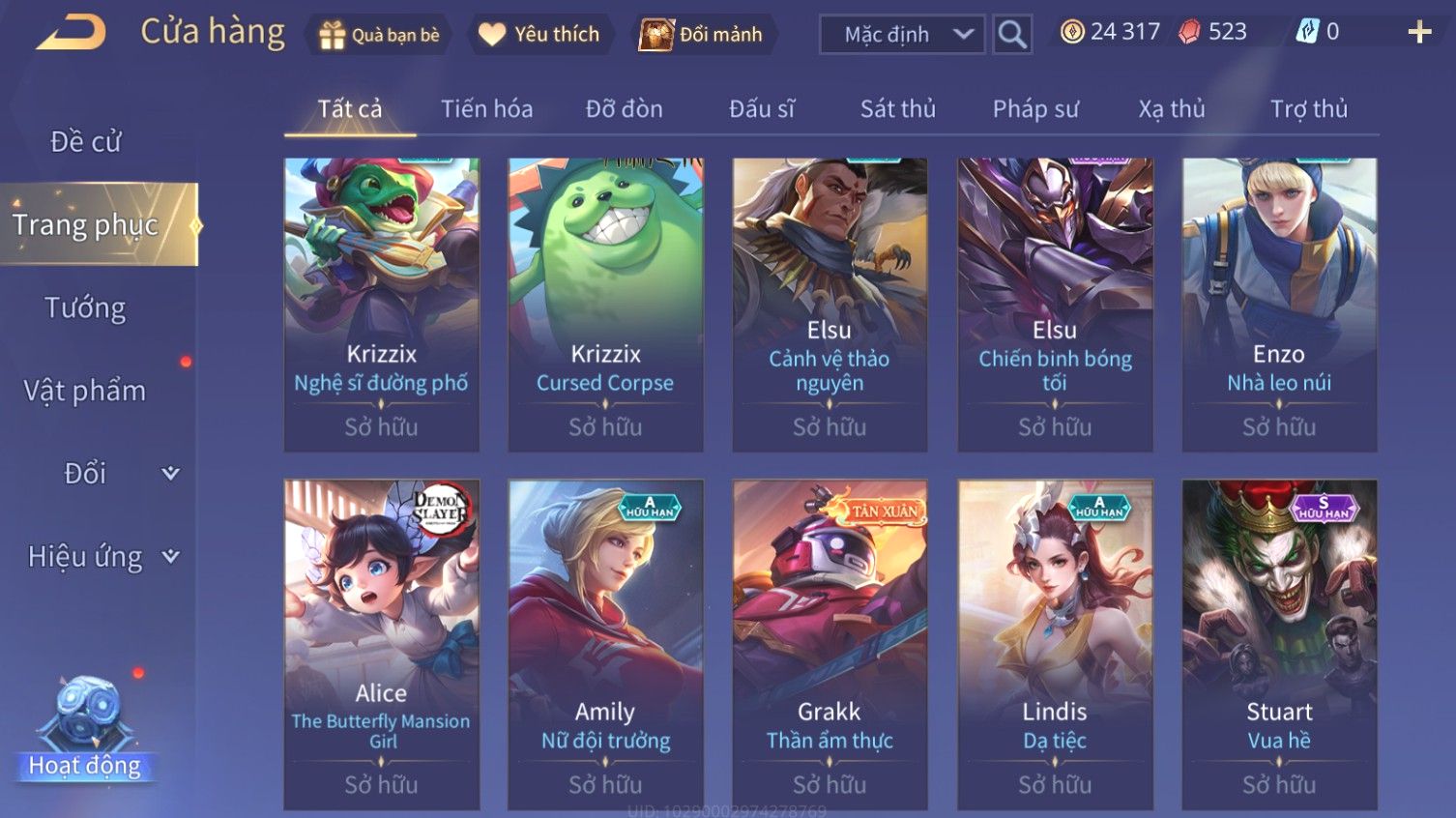Open Vật phẩm in the sidebar

pyautogui.click(x=85, y=391)
